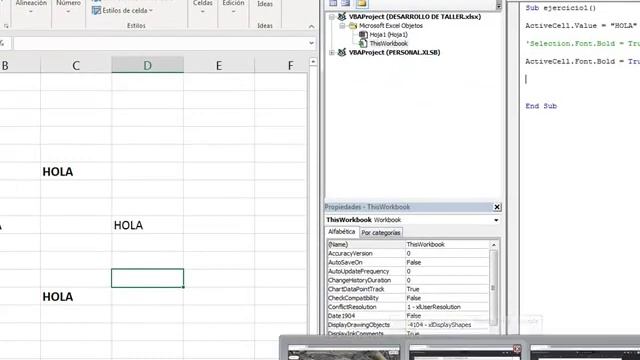The image size is (640, 360).
Task: Select the (Name) property row
Action: point(408,244)
